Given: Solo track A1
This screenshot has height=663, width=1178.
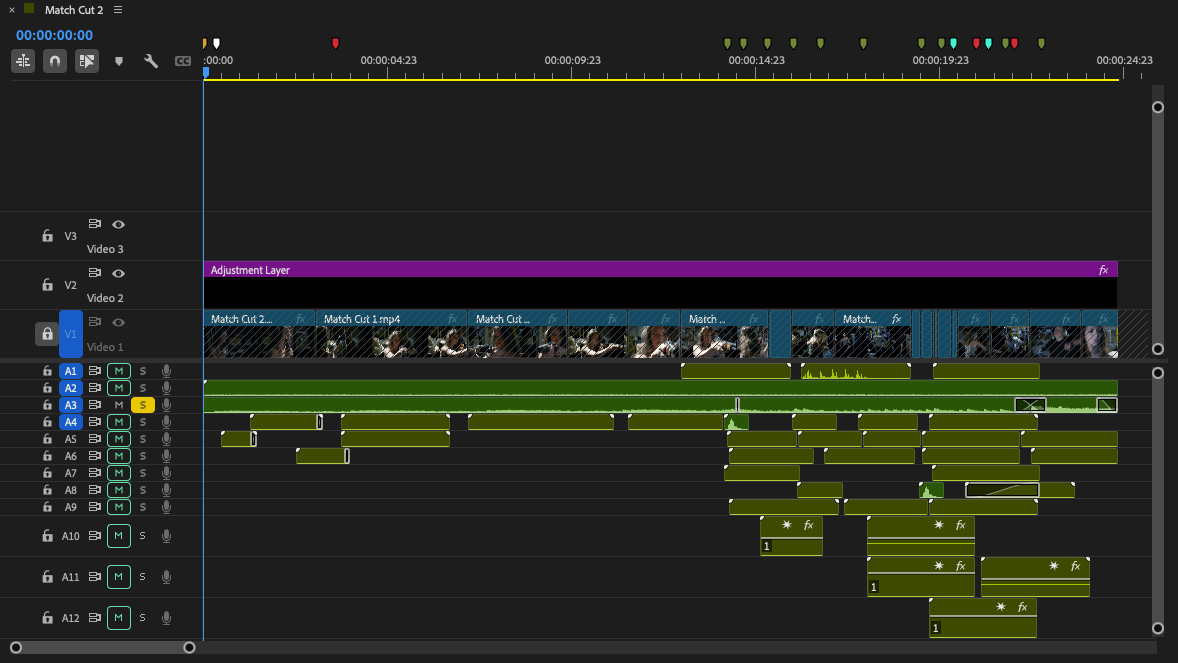Looking at the screenshot, I should (x=143, y=371).
